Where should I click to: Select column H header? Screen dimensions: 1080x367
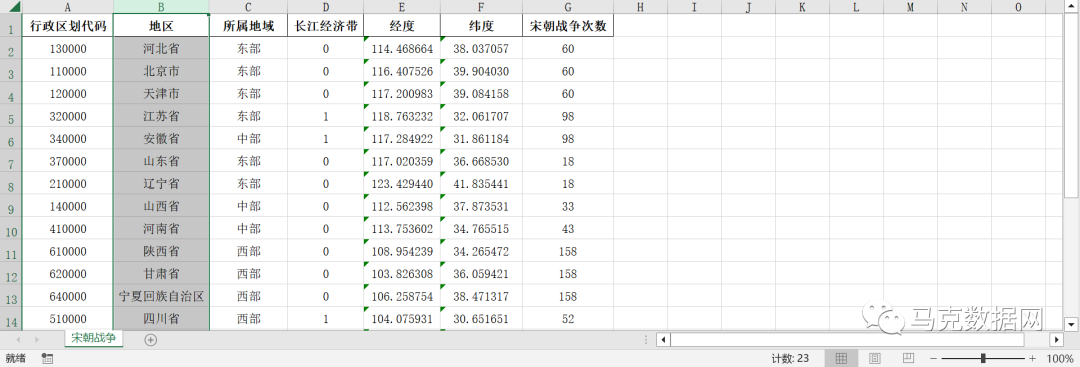tap(641, 7)
